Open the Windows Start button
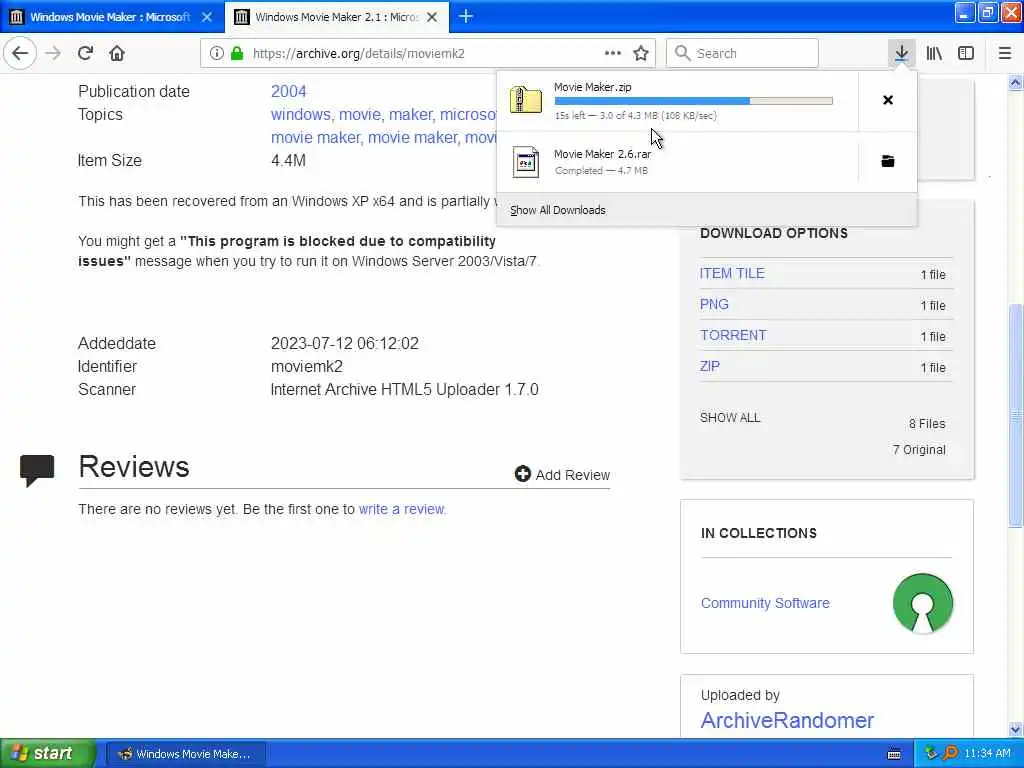This screenshot has width=1024, height=768. pyautogui.click(x=46, y=754)
